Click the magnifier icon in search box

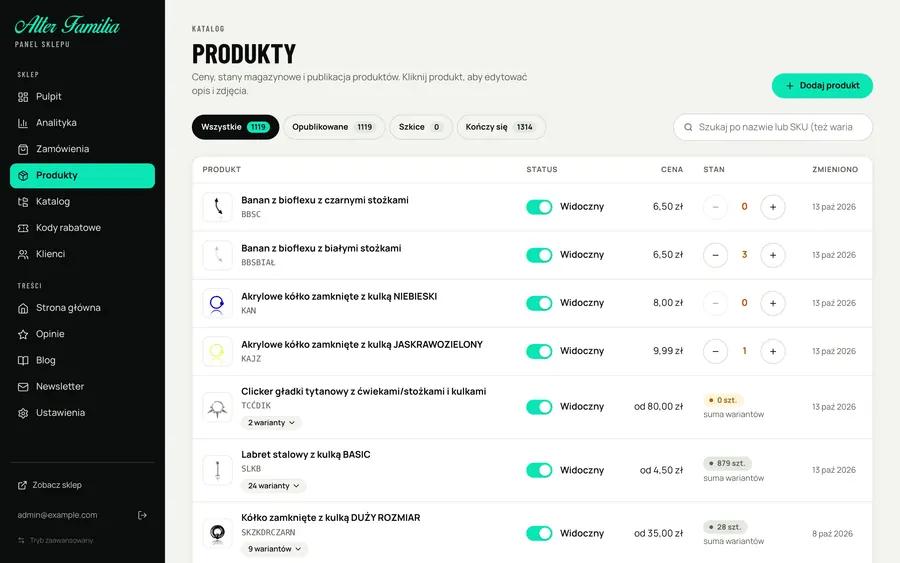coord(688,127)
